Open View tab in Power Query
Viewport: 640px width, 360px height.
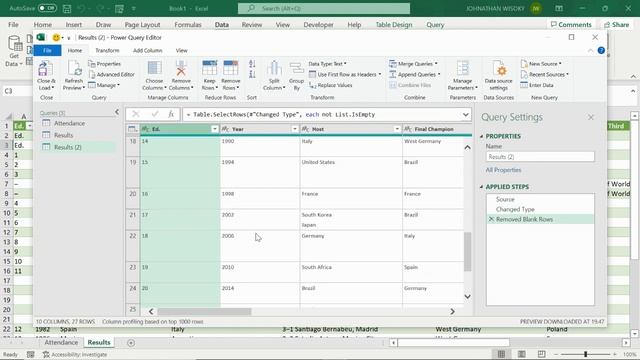[182, 50]
